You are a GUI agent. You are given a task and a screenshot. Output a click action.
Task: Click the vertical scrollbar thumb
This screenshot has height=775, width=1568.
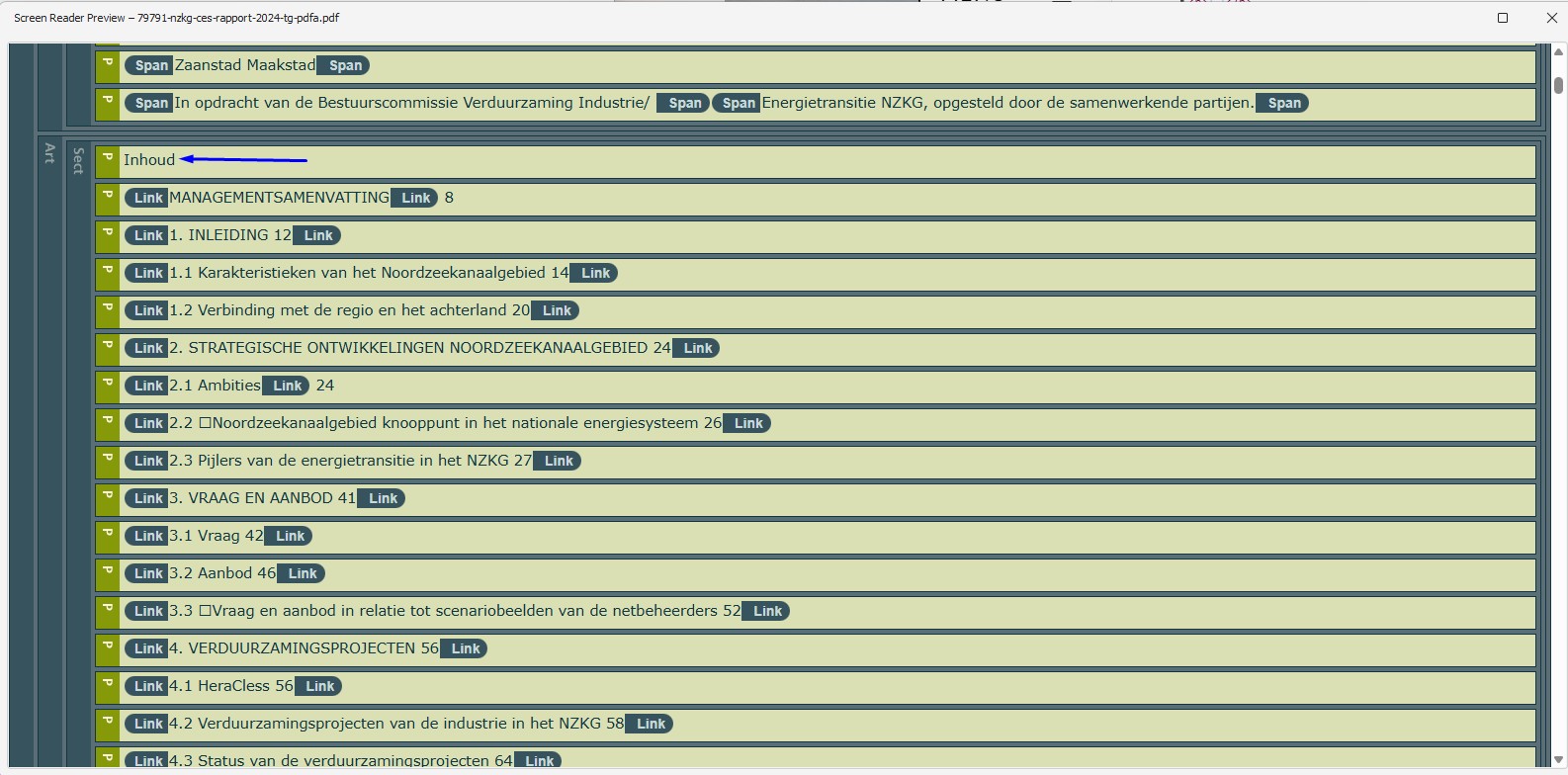pos(1558,85)
